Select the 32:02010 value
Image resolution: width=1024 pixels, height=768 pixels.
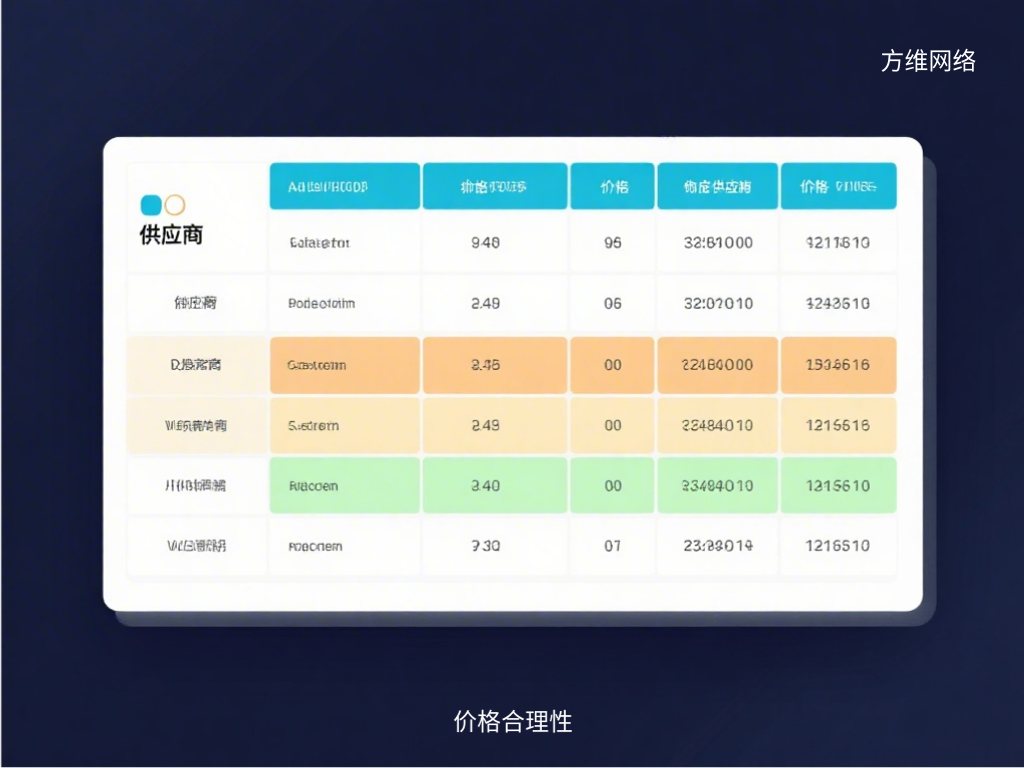click(718, 303)
